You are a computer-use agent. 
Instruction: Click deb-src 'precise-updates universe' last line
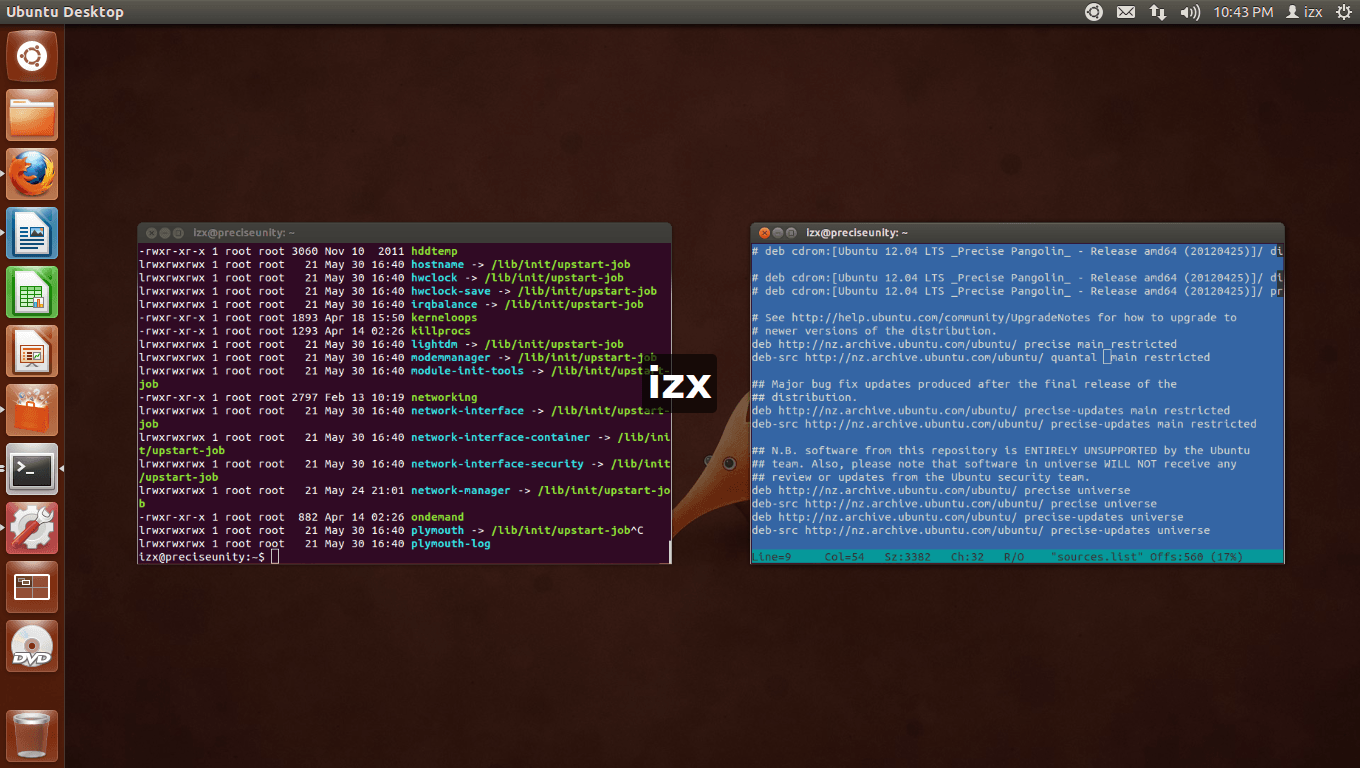tap(981, 530)
